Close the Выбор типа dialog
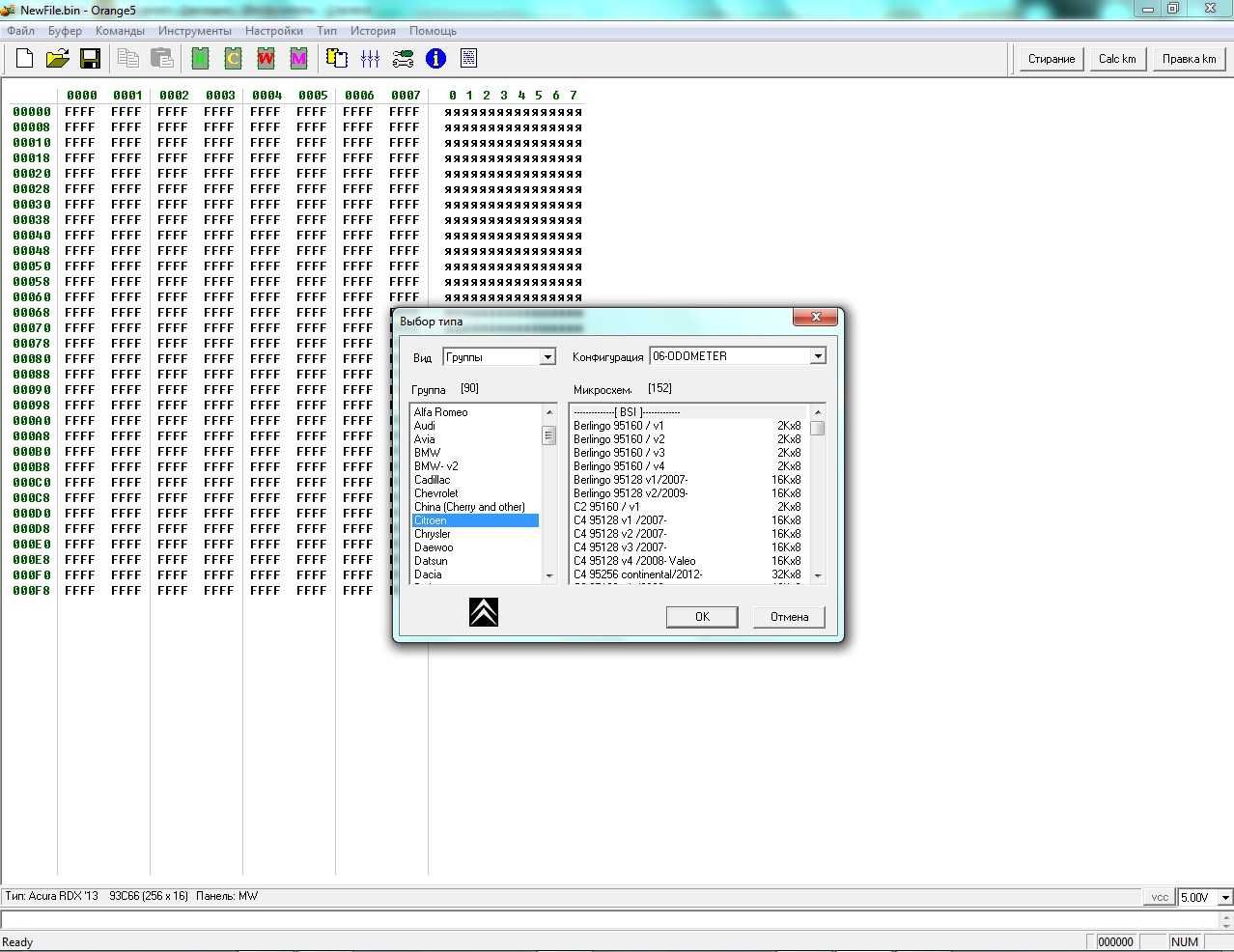 pos(816,318)
